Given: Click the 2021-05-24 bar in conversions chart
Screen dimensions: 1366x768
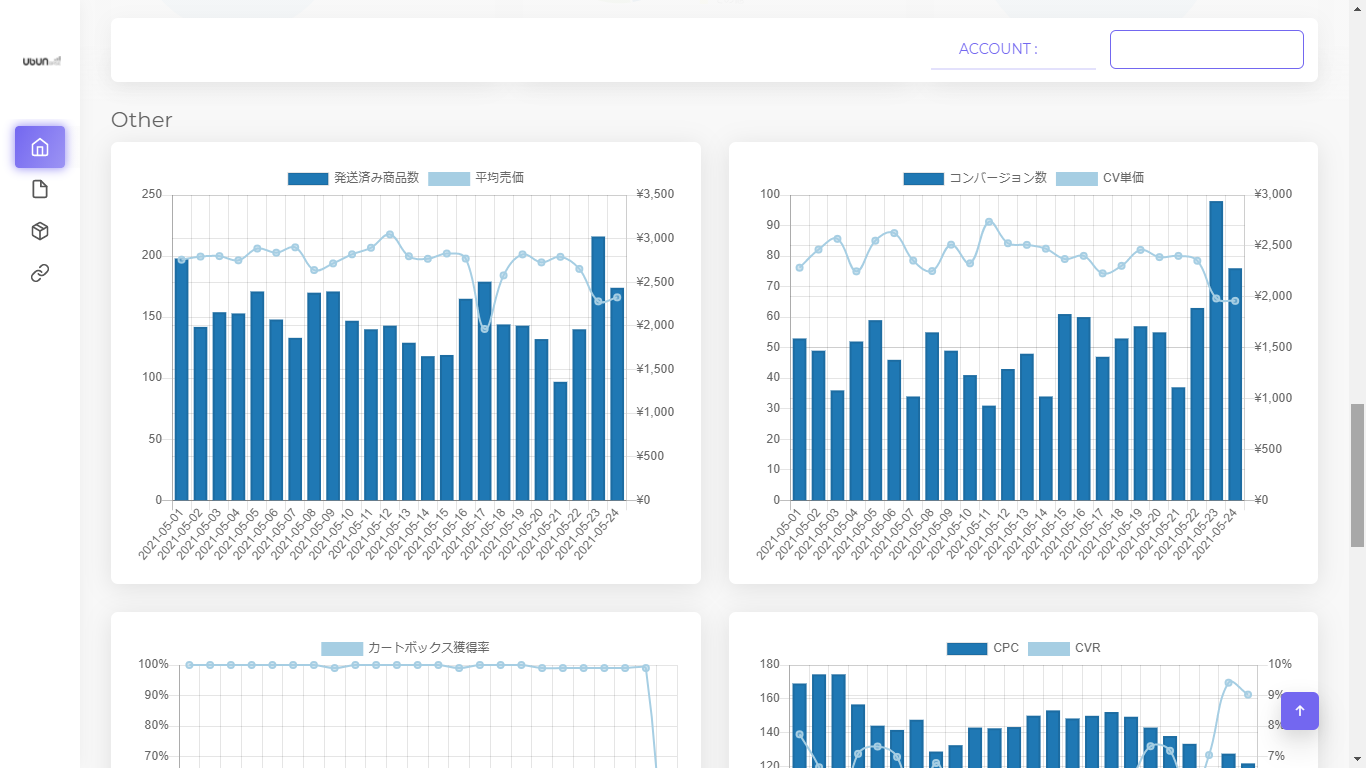Looking at the screenshot, I should pos(1235,384).
